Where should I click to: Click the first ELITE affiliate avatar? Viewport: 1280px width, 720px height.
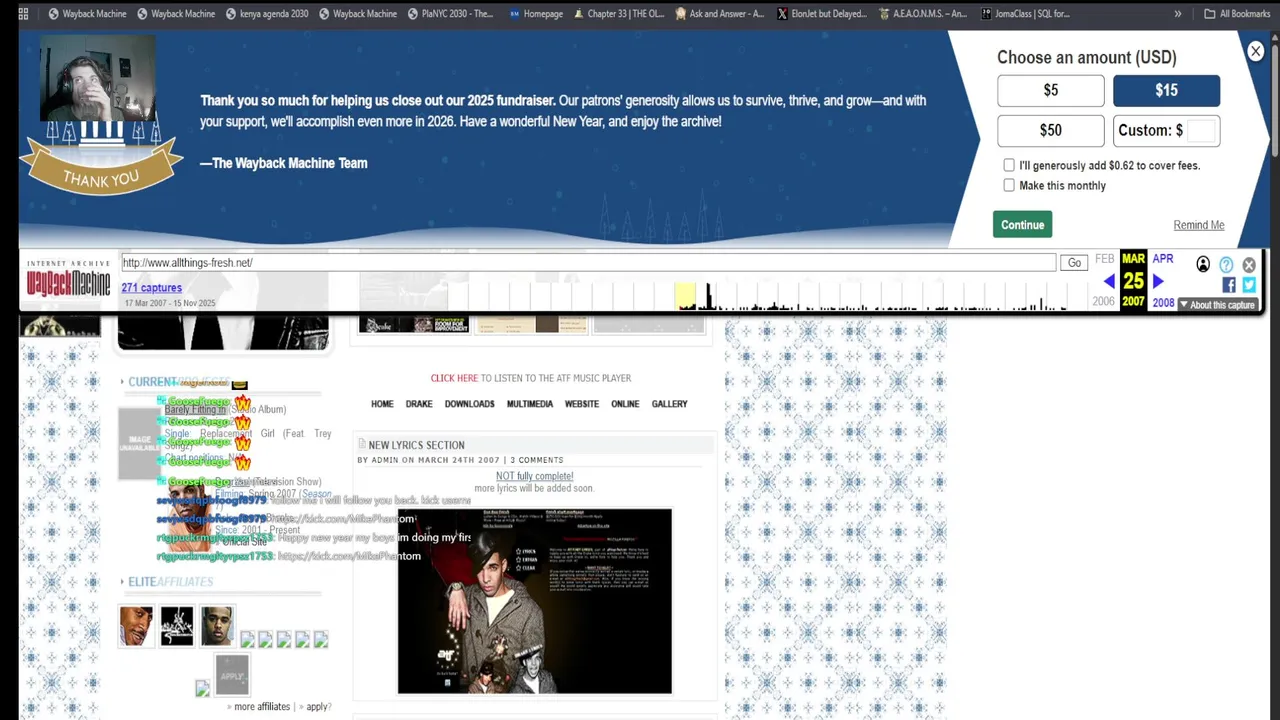click(x=136, y=626)
